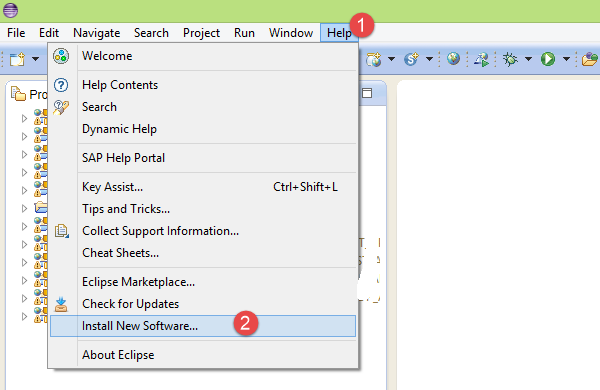
Task: Open the dropdown arrow beside the Debug icon
Action: [x=528, y=59]
